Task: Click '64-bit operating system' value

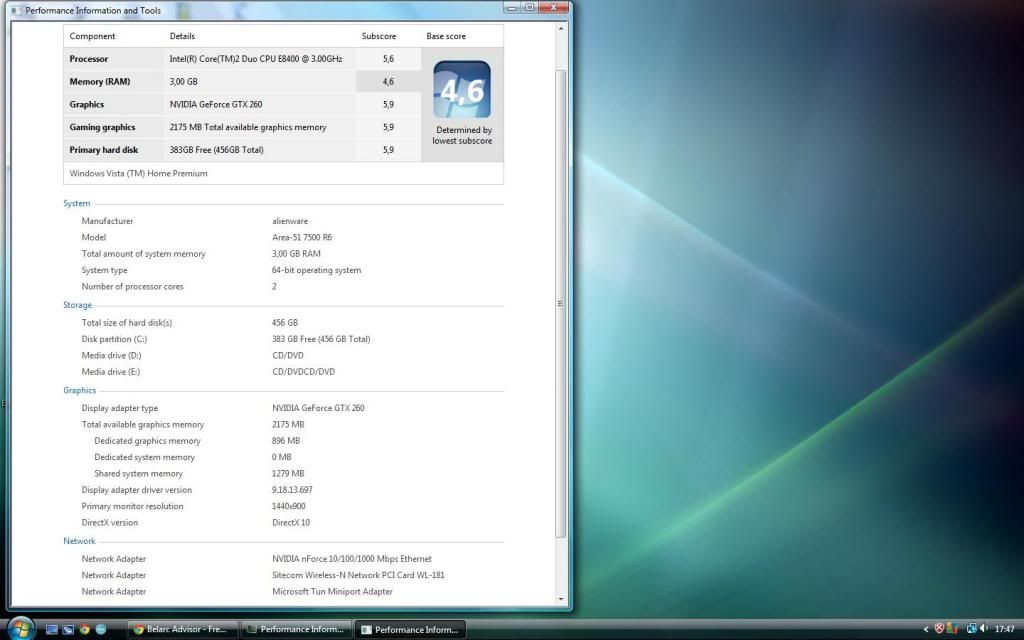Action: coord(317,270)
